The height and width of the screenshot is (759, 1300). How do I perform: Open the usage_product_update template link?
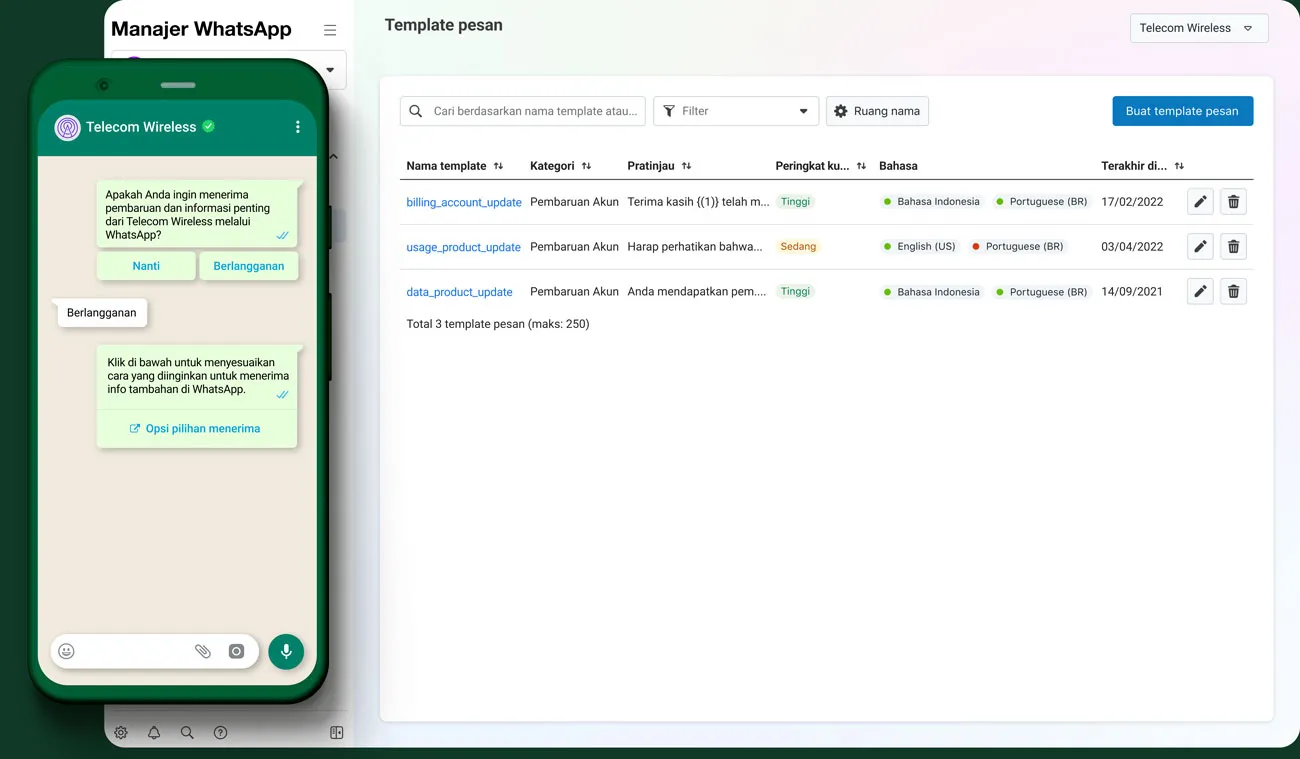pos(463,246)
